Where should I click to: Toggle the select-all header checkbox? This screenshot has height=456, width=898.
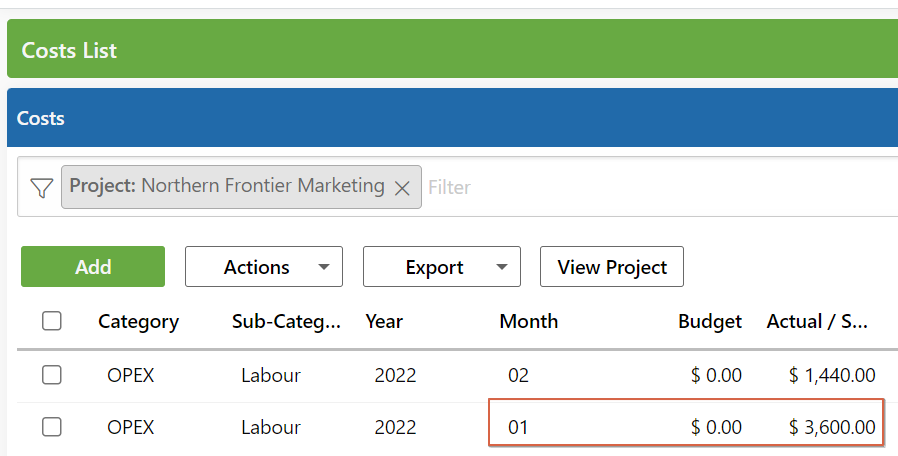52,321
